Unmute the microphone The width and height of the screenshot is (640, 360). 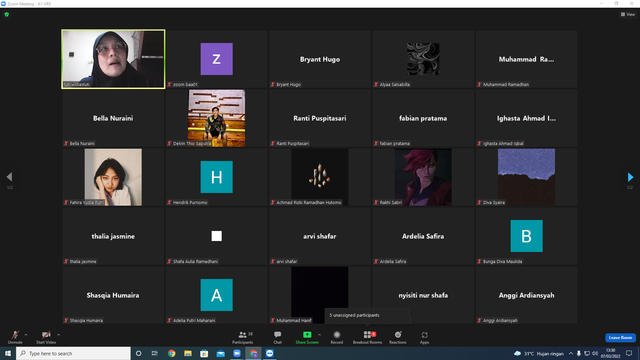[15, 337]
